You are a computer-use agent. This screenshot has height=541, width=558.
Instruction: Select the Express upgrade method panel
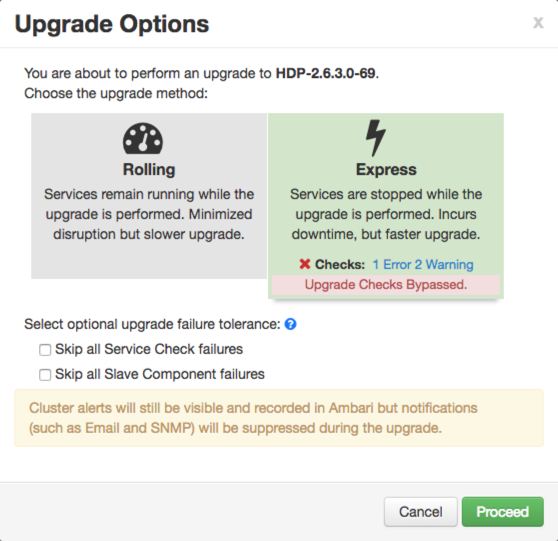[x=386, y=206]
